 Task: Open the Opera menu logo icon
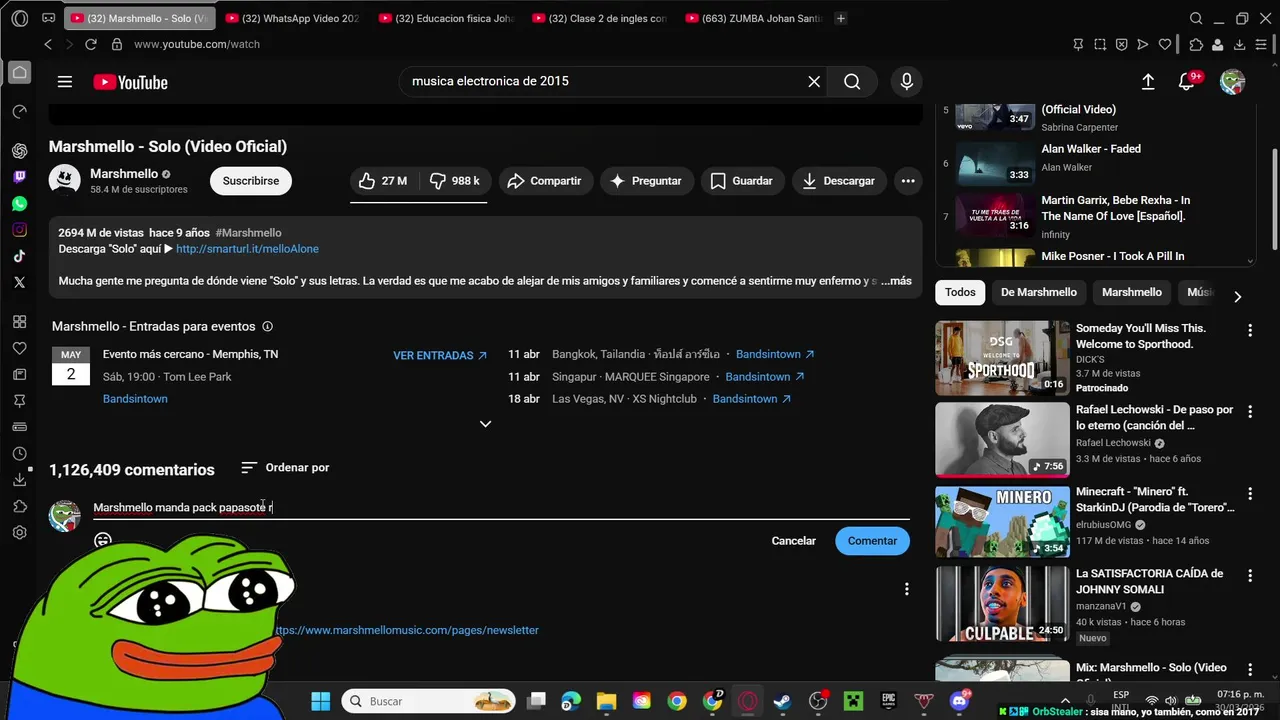pyautogui.click(x=19, y=18)
